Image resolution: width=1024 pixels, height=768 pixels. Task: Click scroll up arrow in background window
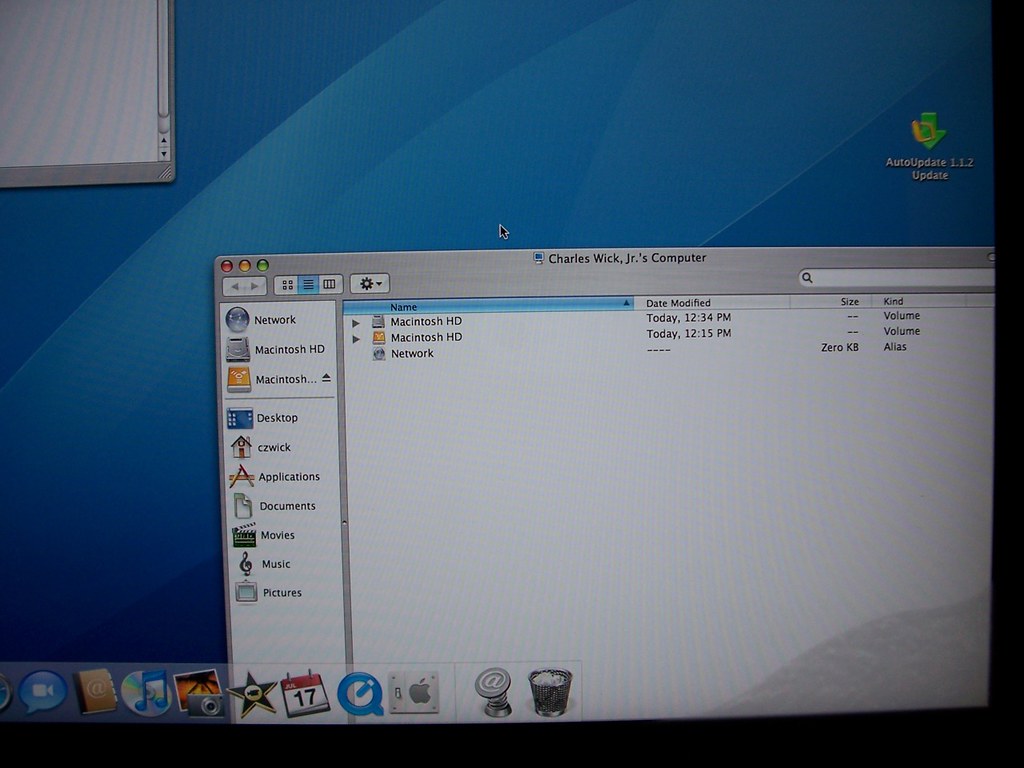(164, 140)
